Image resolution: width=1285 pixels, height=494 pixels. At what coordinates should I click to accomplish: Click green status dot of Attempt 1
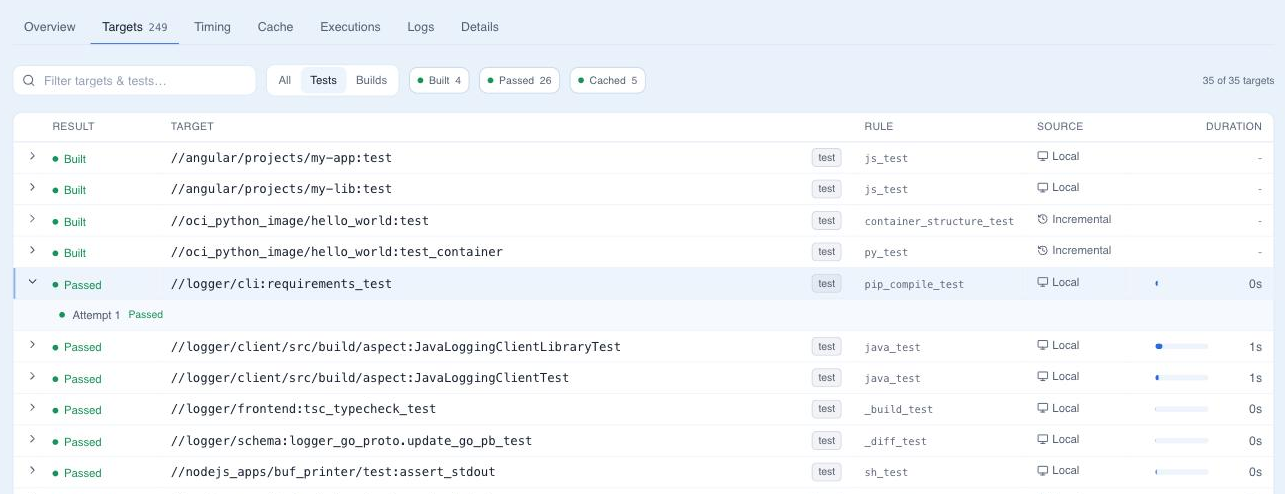tap(63, 315)
